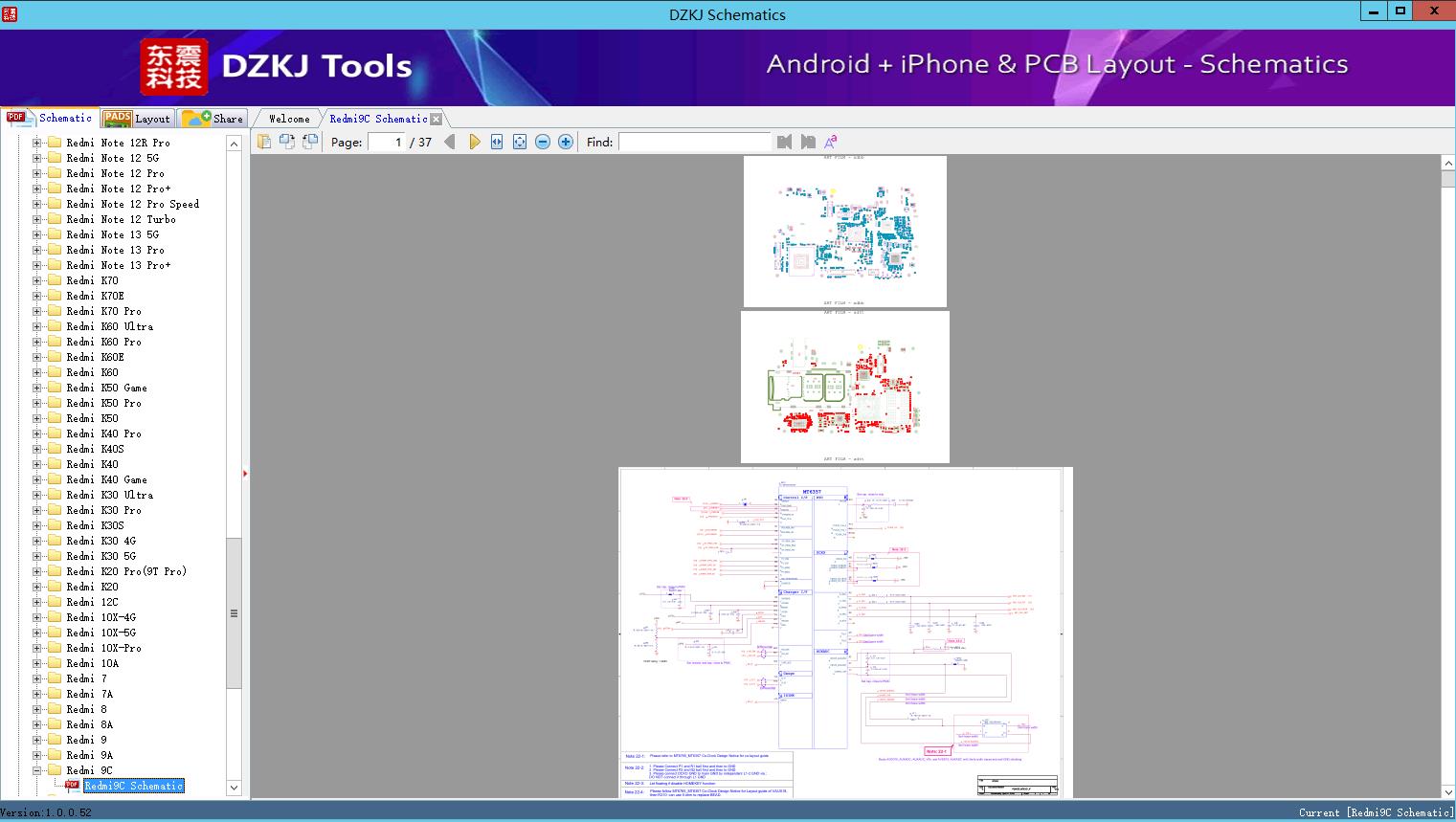Expand the Redmi Note 12 5G folder
1456x822 pixels.
coord(36,158)
